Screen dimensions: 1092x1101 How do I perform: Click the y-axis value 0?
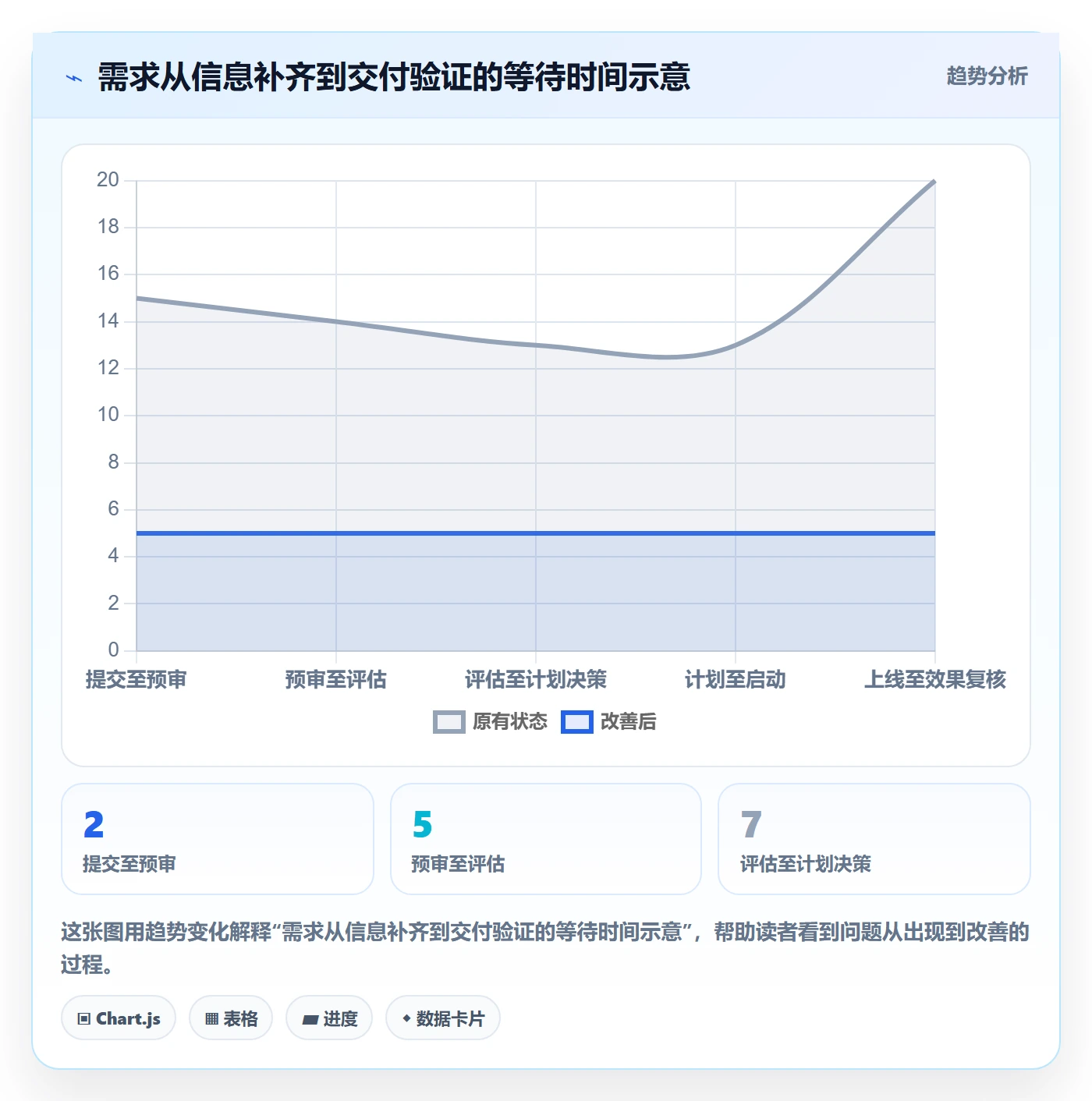[x=114, y=650]
